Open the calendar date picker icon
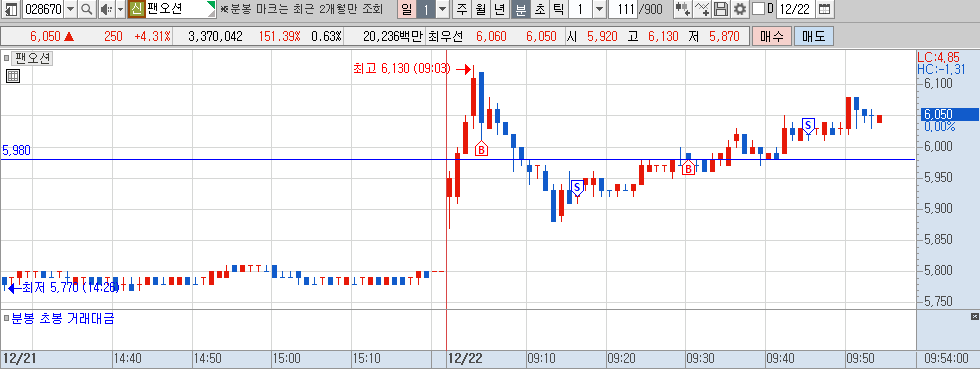Image resolution: width=980 pixels, height=369 pixels. click(x=825, y=9)
